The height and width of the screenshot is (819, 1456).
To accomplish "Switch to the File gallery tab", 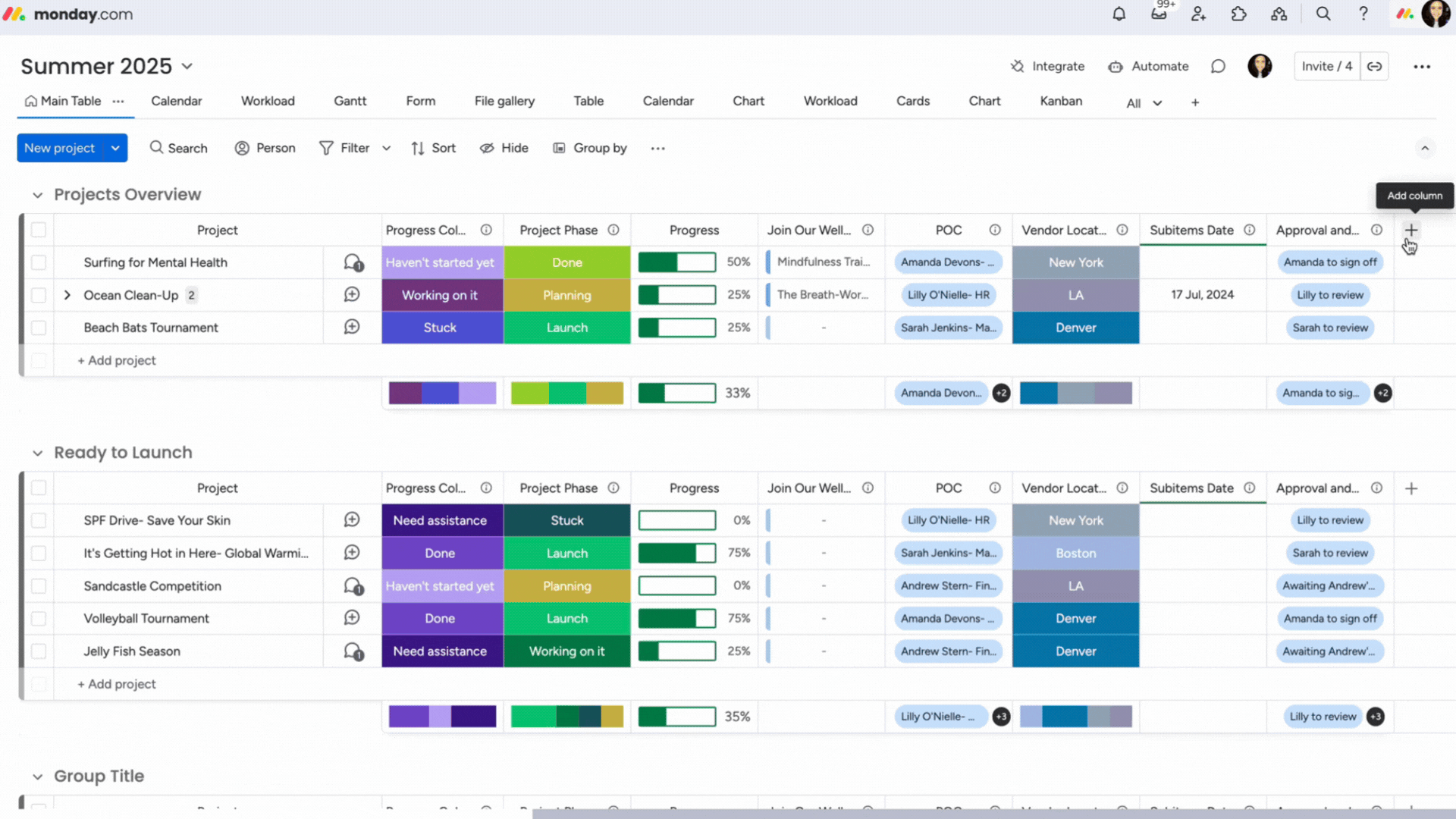I will [504, 101].
